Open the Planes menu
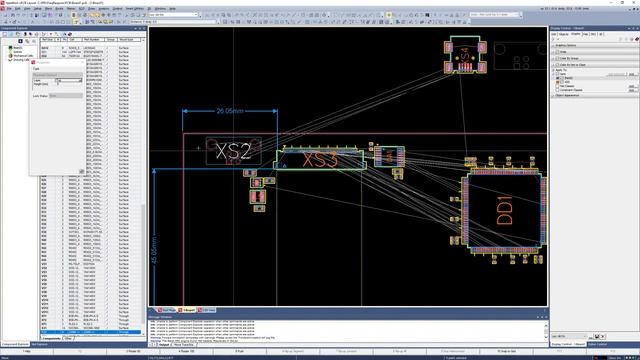The image size is (640, 360). (x=71, y=9)
